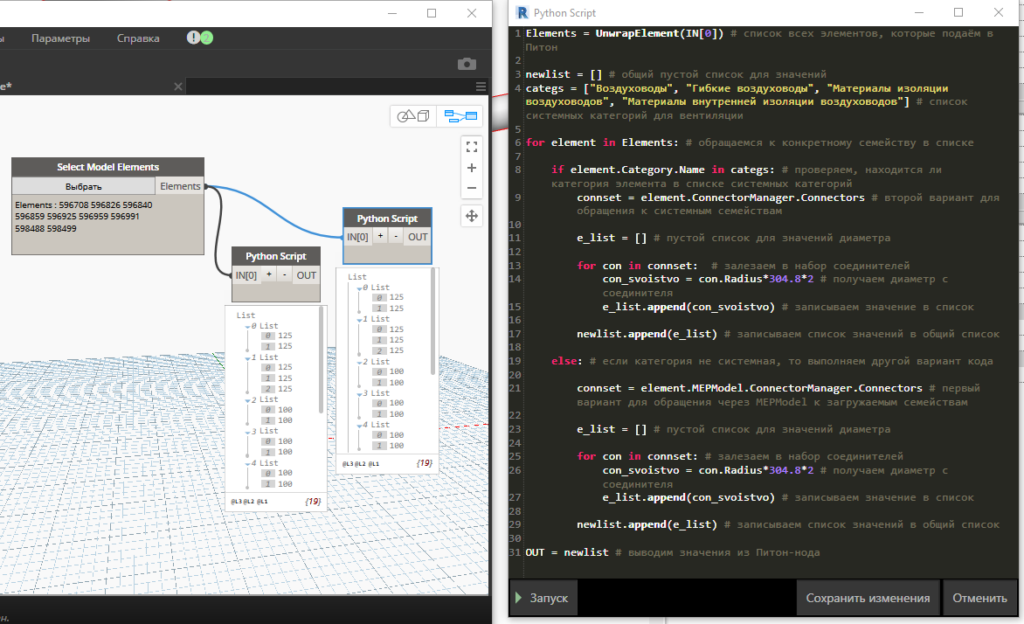Minimize the Python Script editor window

coord(918,12)
